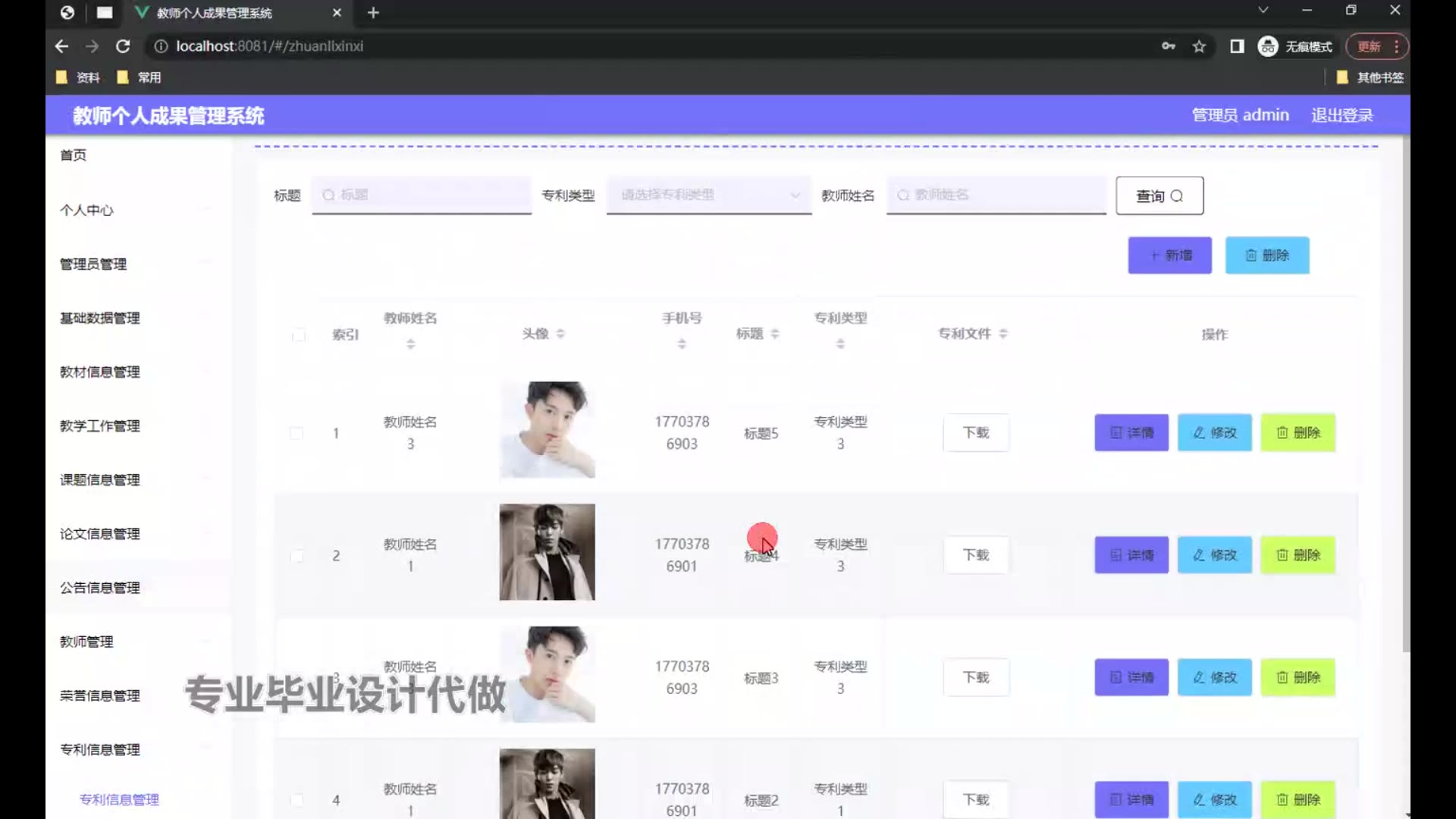Click the page vertical scrollbar
This screenshot has height=819, width=1456.
point(1406,394)
